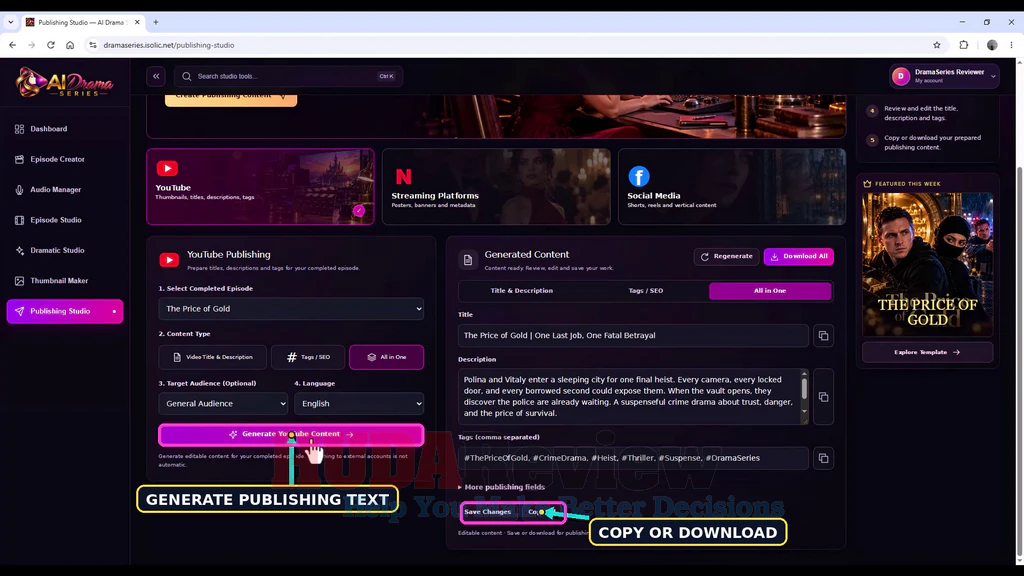Open a new browser tab
The width and height of the screenshot is (1024, 576).
155,22
